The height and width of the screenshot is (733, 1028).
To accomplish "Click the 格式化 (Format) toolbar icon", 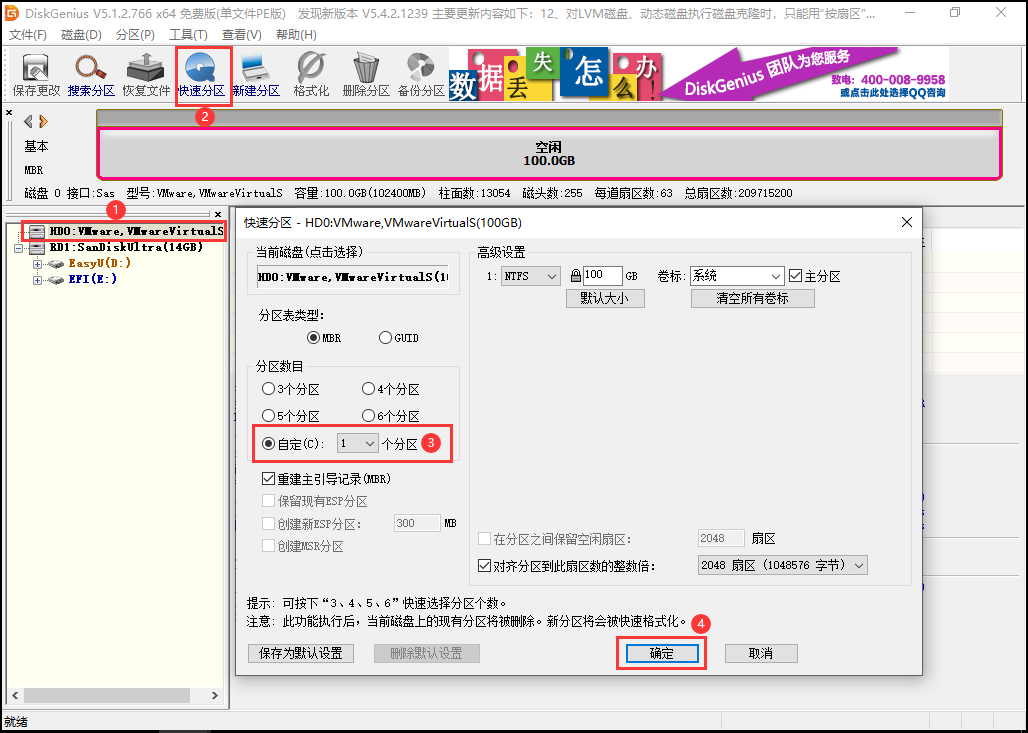I will point(311,75).
